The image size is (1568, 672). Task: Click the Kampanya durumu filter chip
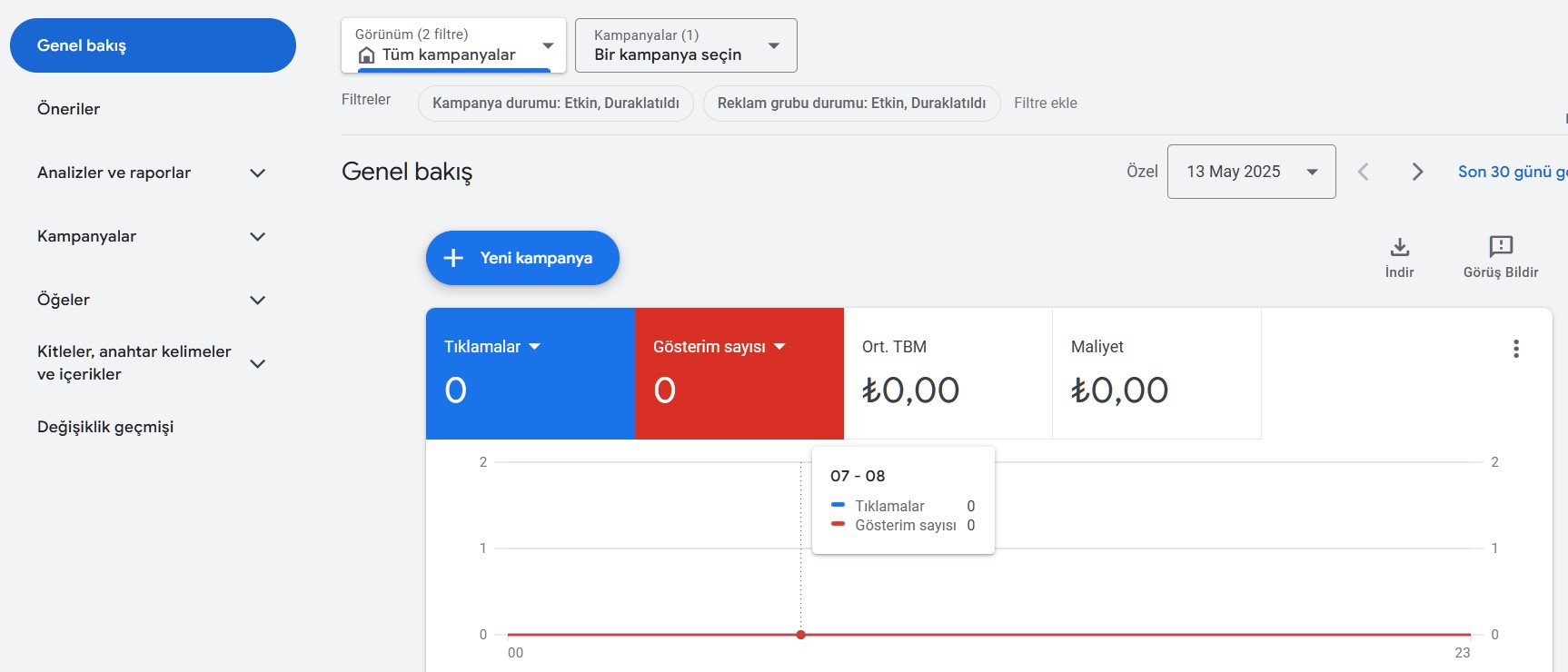click(x=556, y=104)
